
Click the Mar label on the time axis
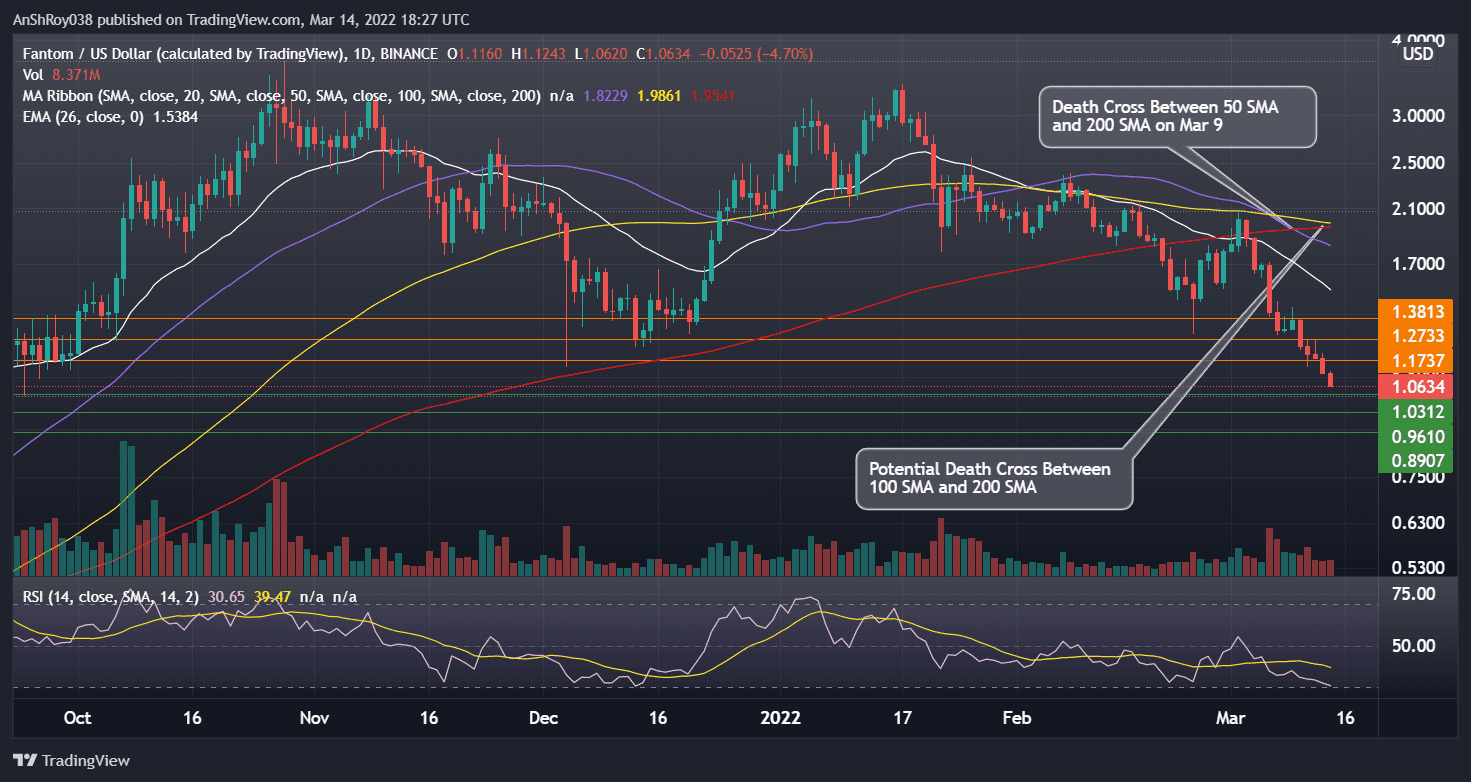(1231, 718)
